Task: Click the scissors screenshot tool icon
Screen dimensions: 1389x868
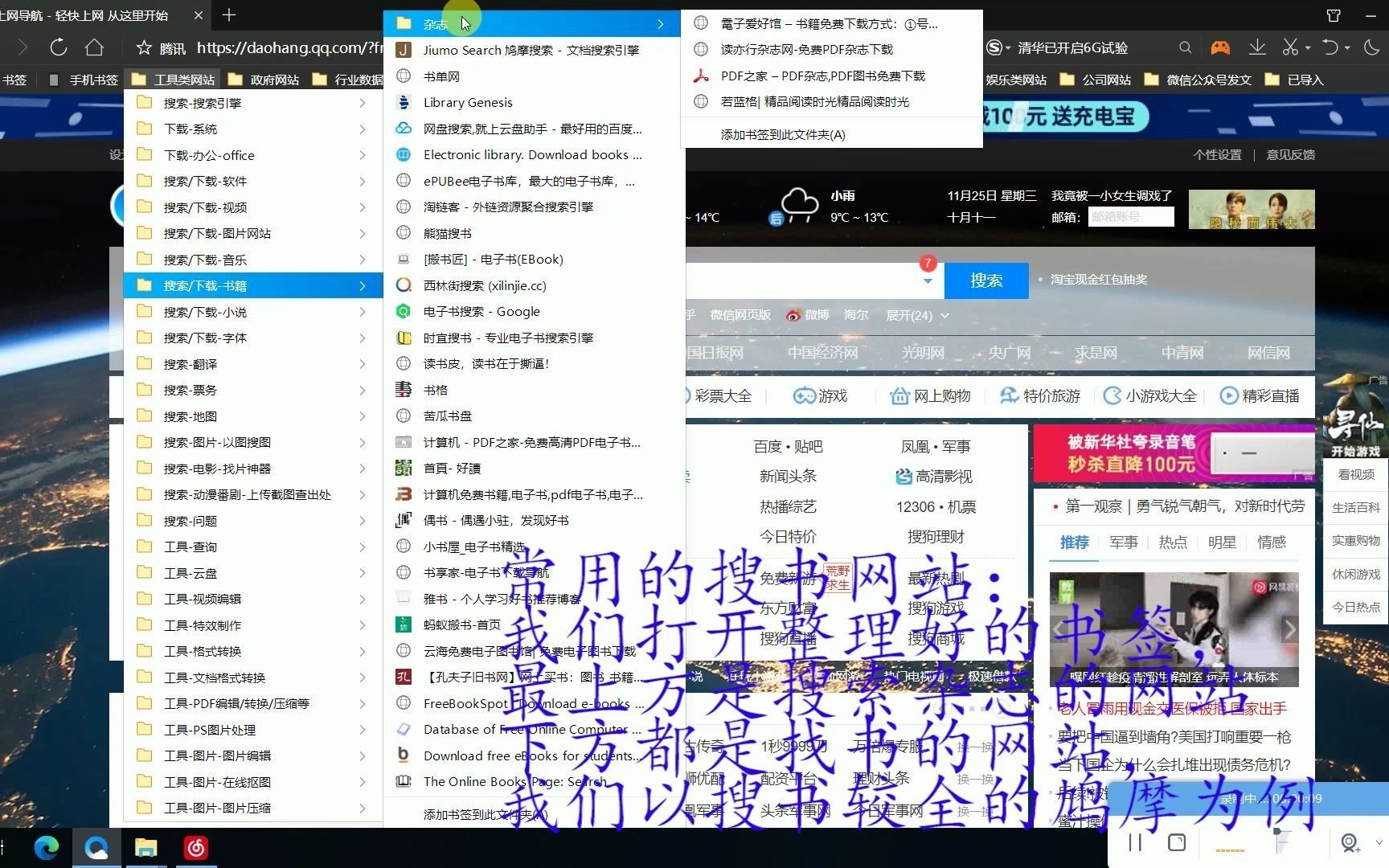Action: point(1290,47)
